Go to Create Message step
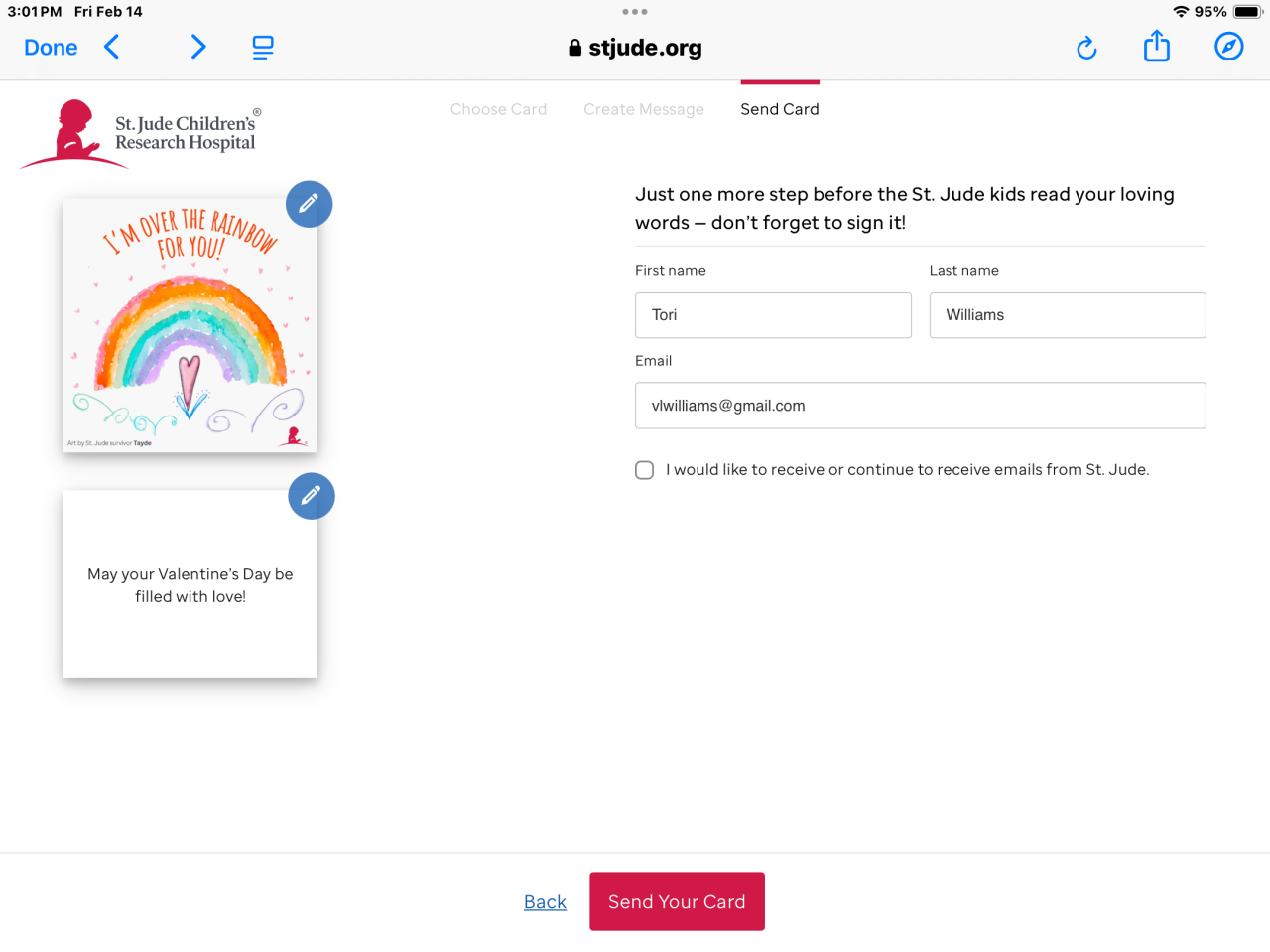 point(644,109)
